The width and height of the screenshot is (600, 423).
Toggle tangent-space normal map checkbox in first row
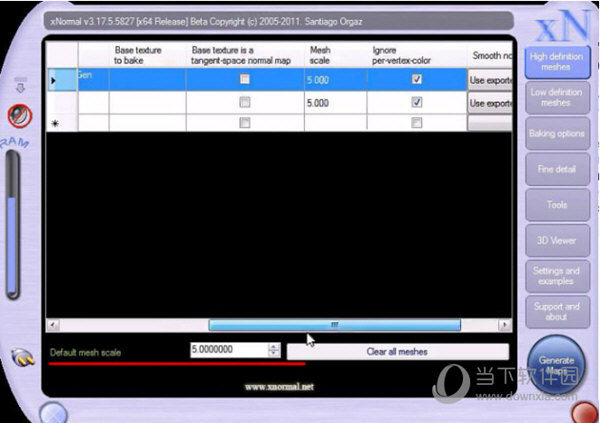245,79
